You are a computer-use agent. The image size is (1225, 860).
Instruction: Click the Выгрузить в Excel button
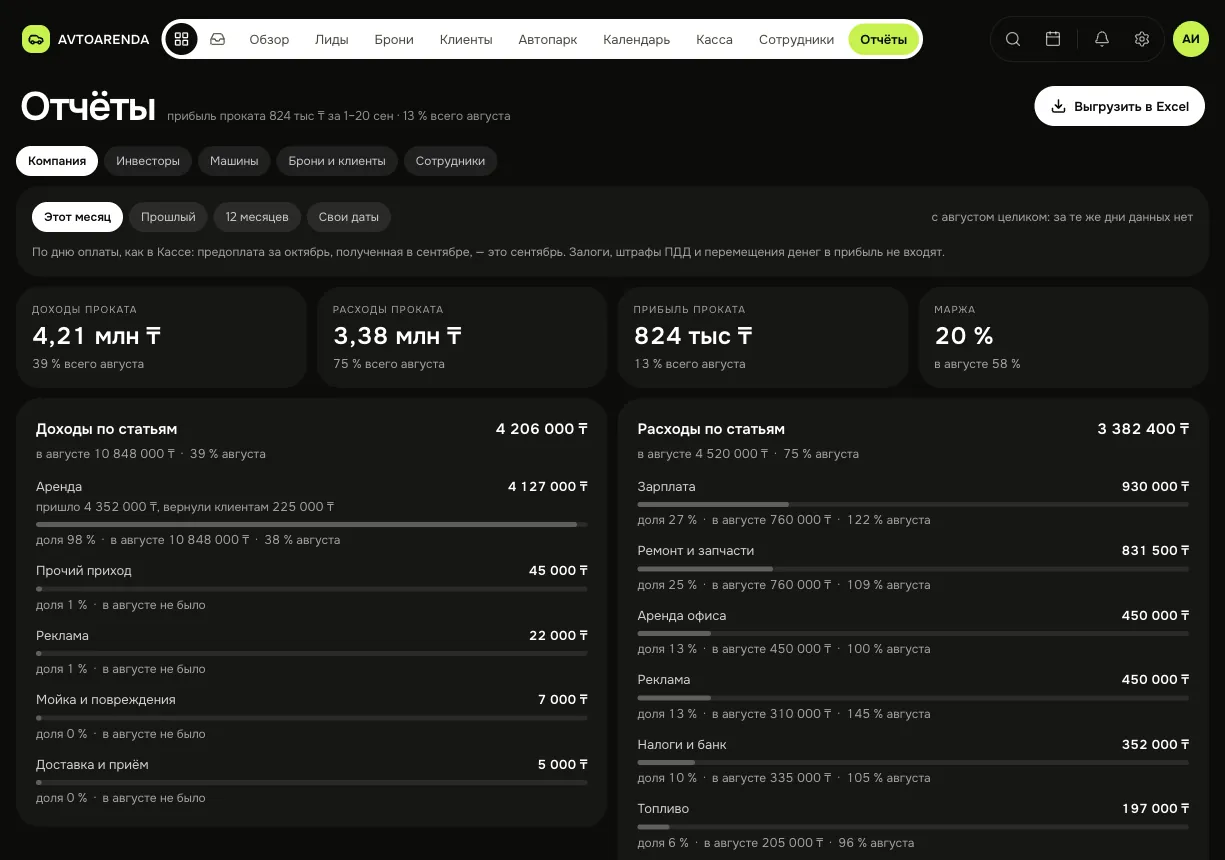(1120, 106)
